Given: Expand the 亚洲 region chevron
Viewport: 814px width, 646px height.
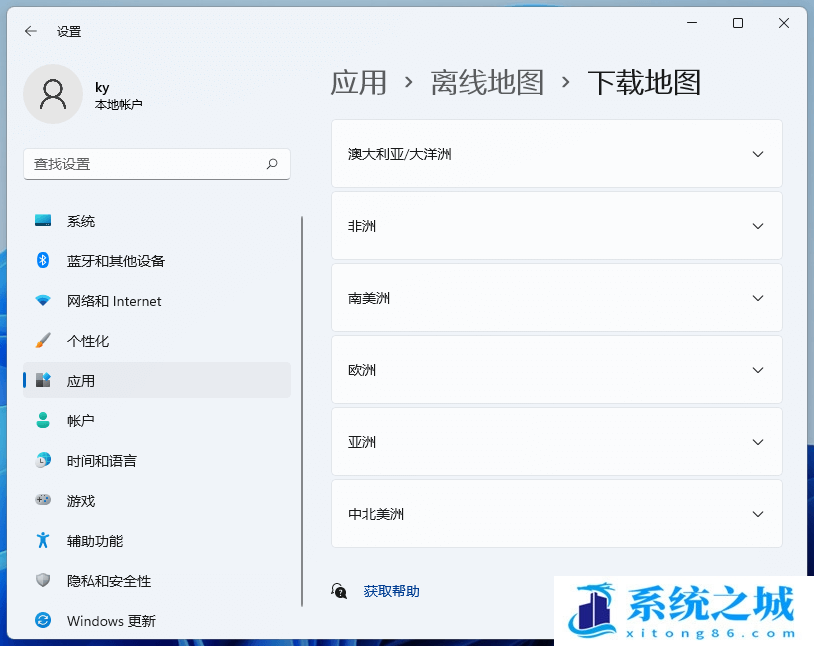Looking at the screenshot, I should coord(757,442).
